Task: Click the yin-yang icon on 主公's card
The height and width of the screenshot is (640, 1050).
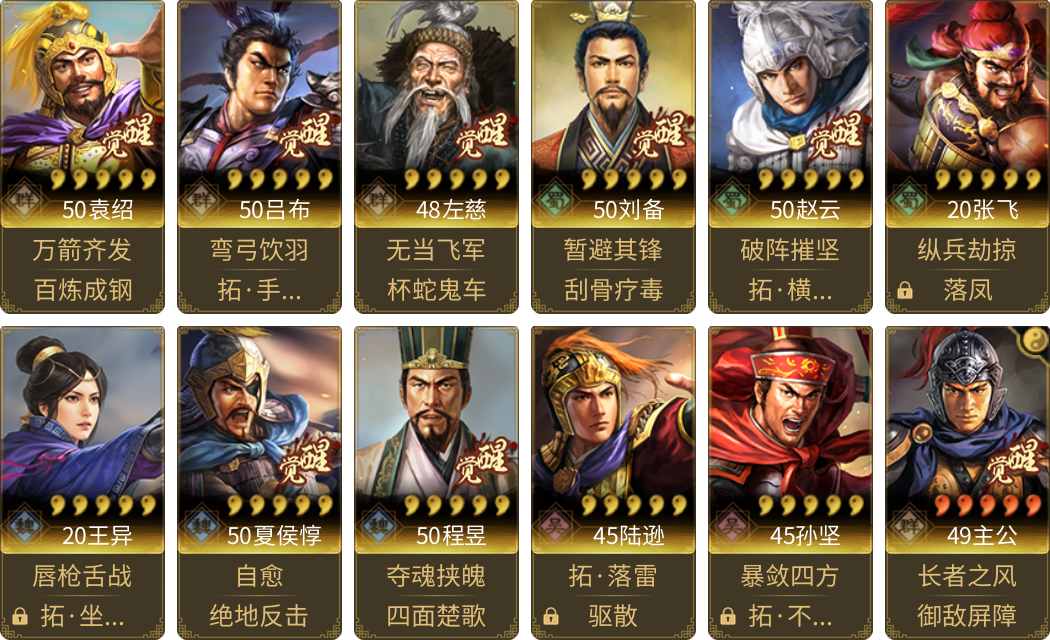Action: coord(1035,341)
